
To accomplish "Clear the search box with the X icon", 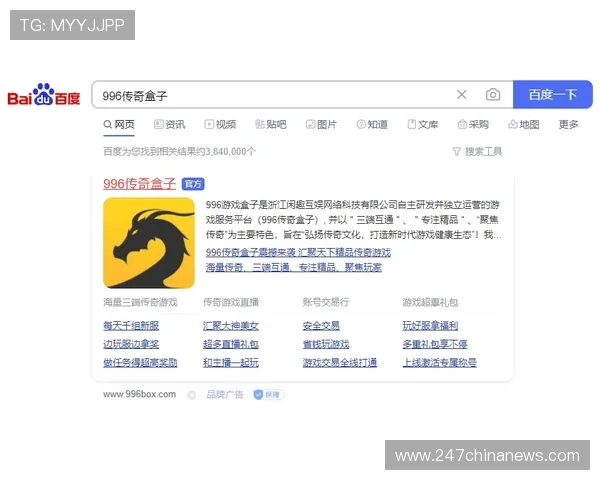I will pos(461,95).
